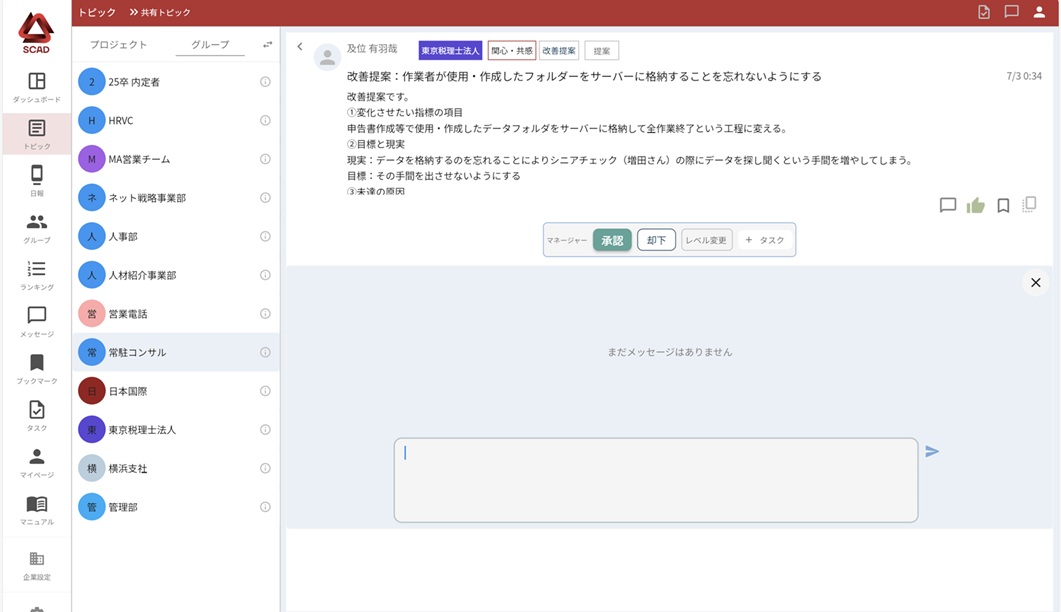Select the 東京税理士法人 group in list
1061x612 pixels.
176,430
